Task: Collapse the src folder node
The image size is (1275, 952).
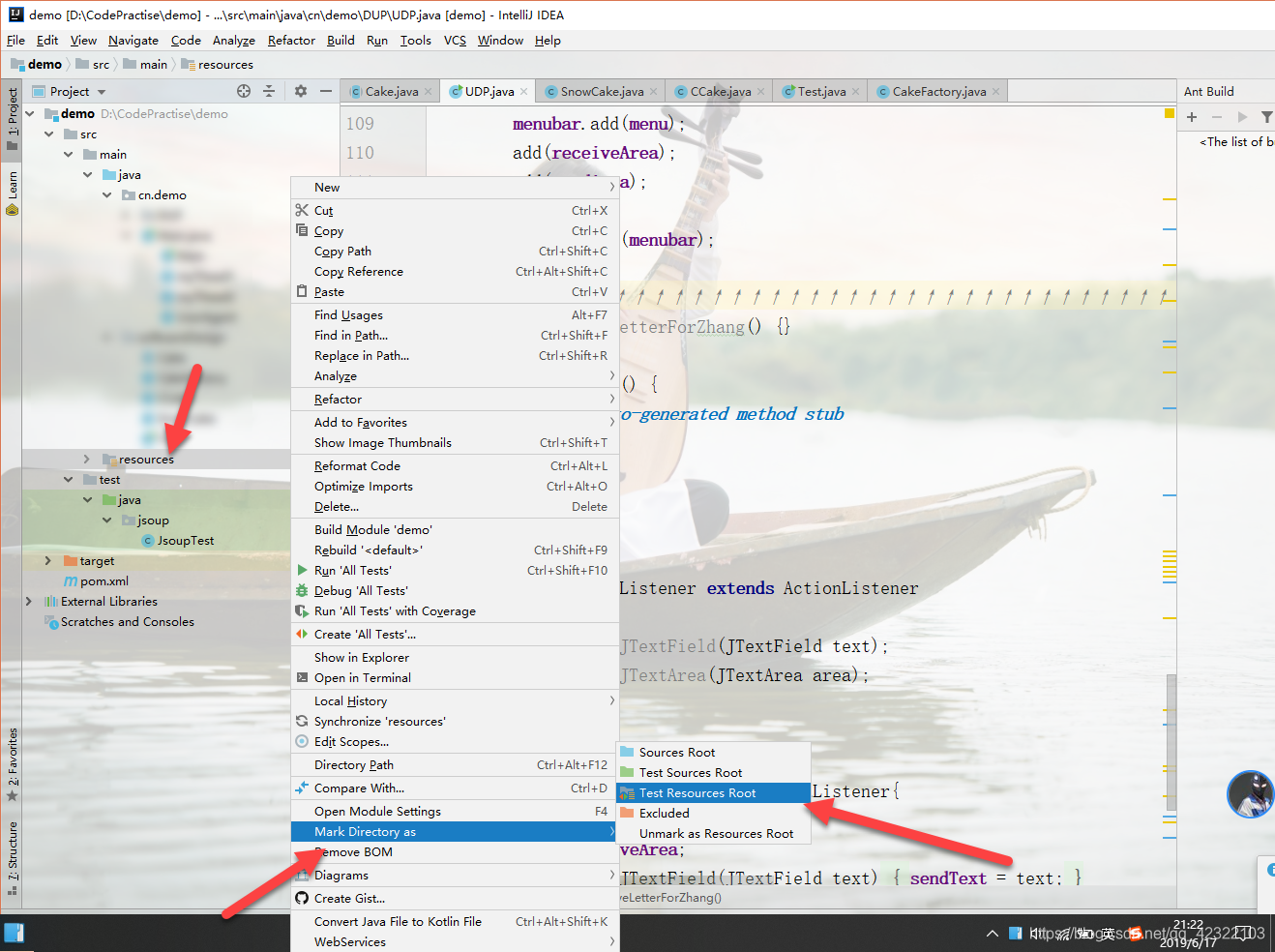Action: (x=49, y=134)
